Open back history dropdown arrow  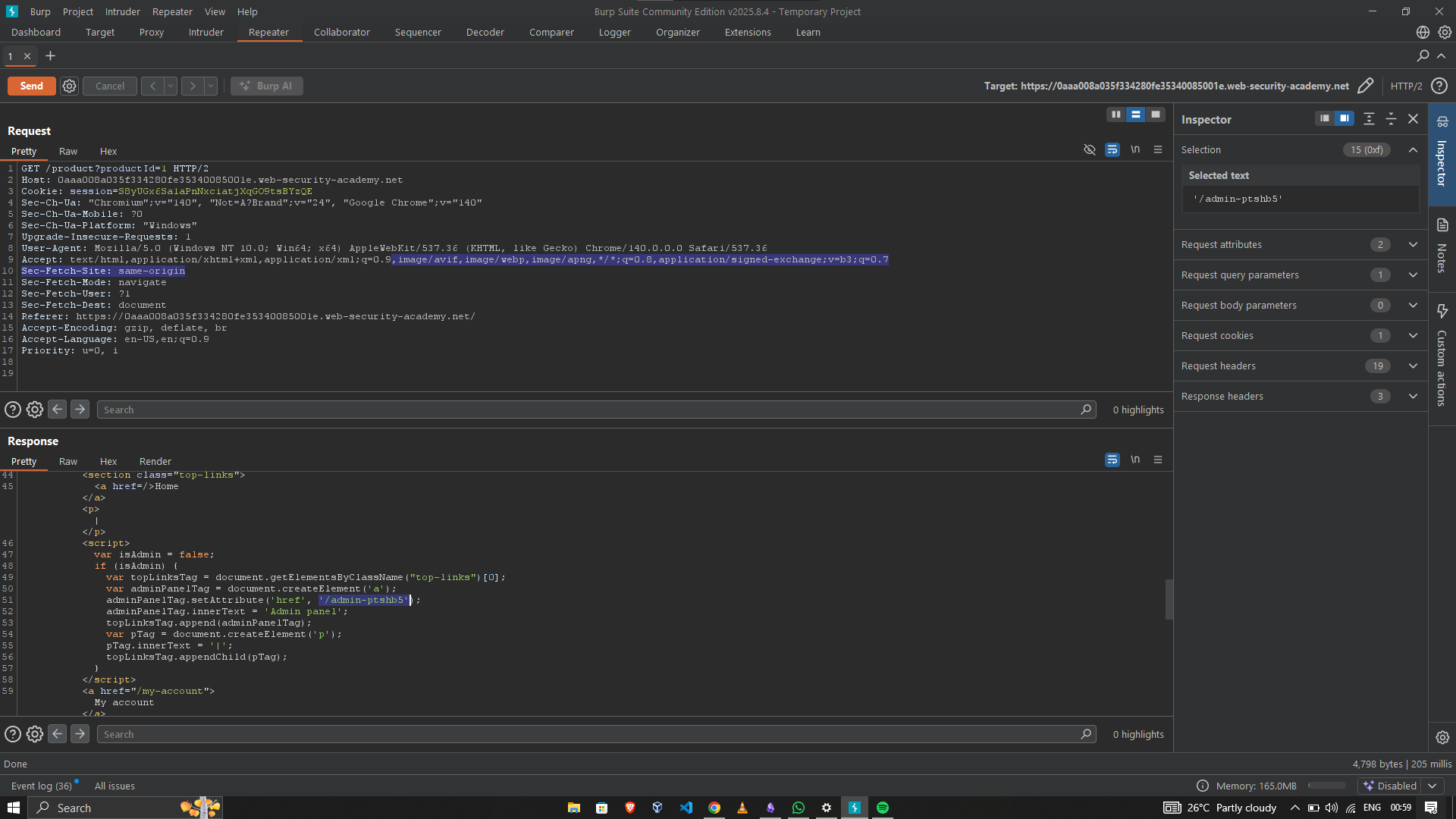[171, 86]
